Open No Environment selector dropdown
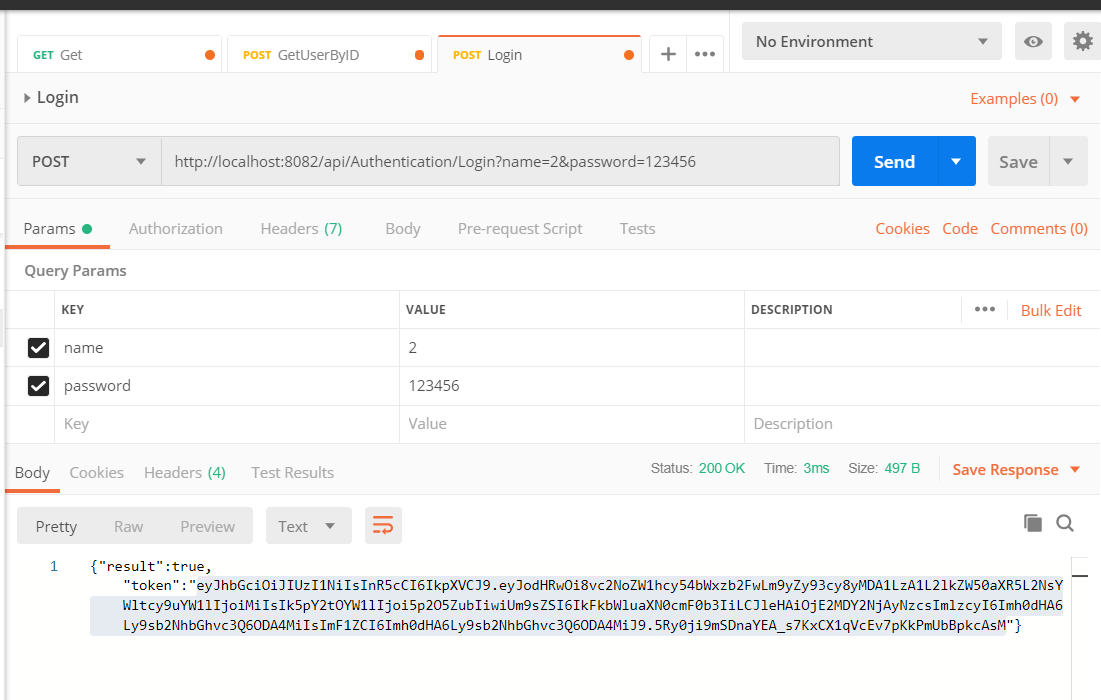The height and width of the screenshot is (700, 1101). (871, 41)
